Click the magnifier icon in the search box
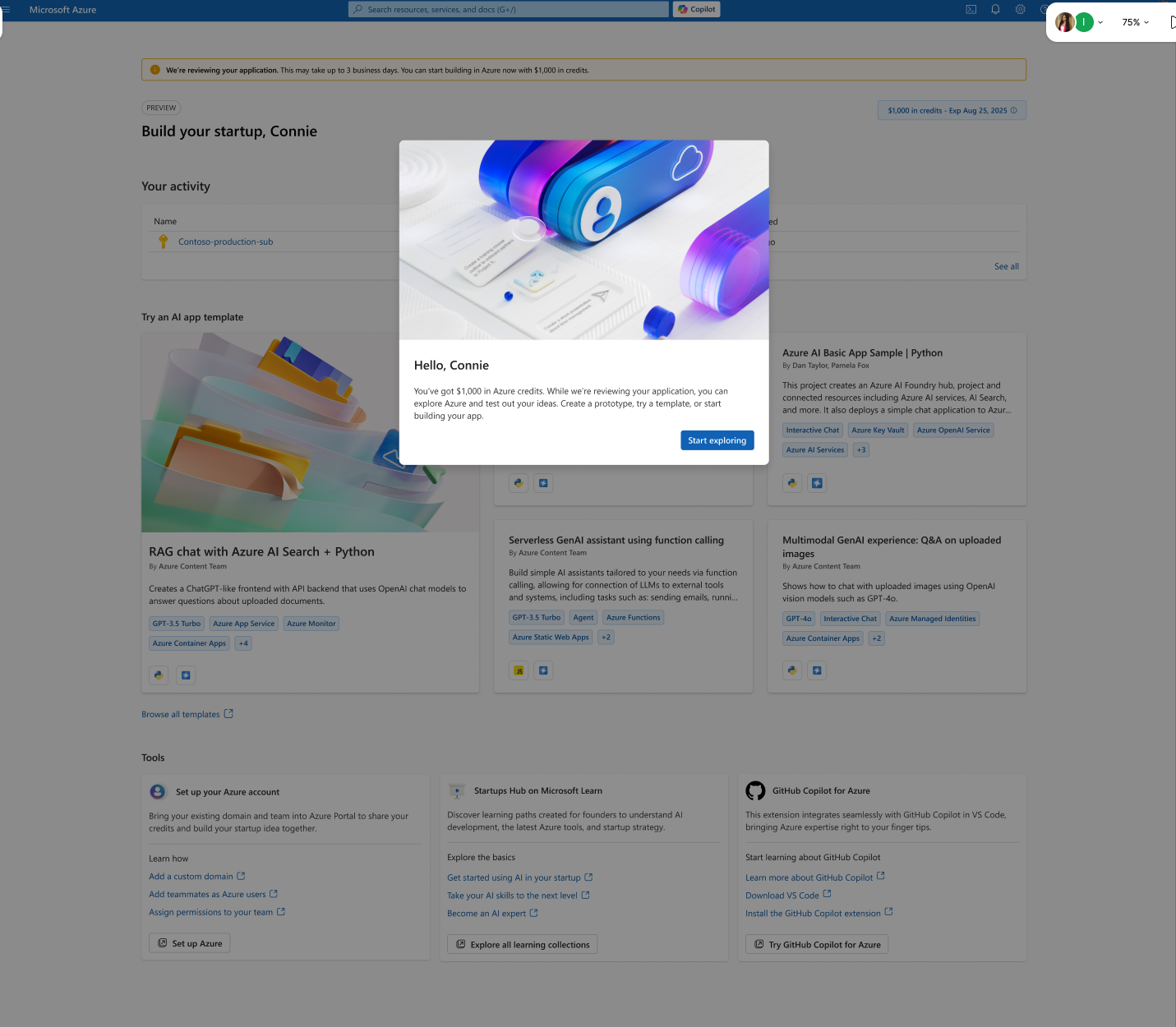This screenshot has width=1176, height=1027. pyautogui.click(x=357, y=10)
